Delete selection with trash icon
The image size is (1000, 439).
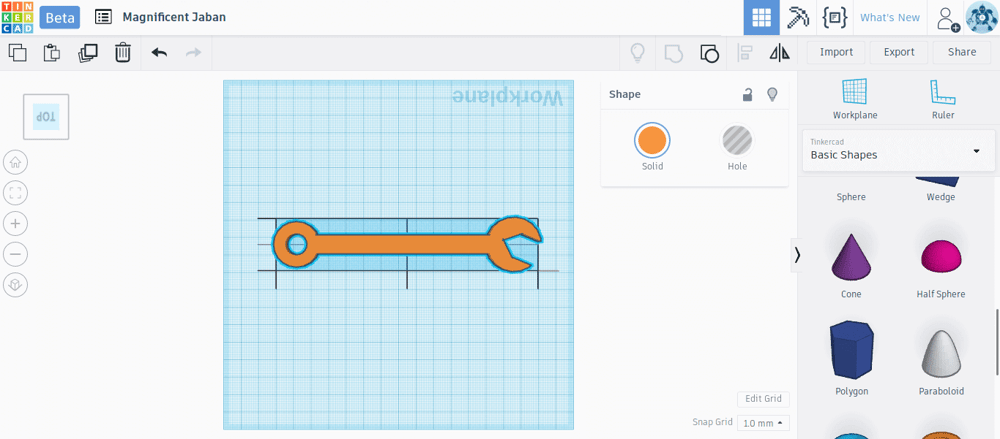[122, 52]
